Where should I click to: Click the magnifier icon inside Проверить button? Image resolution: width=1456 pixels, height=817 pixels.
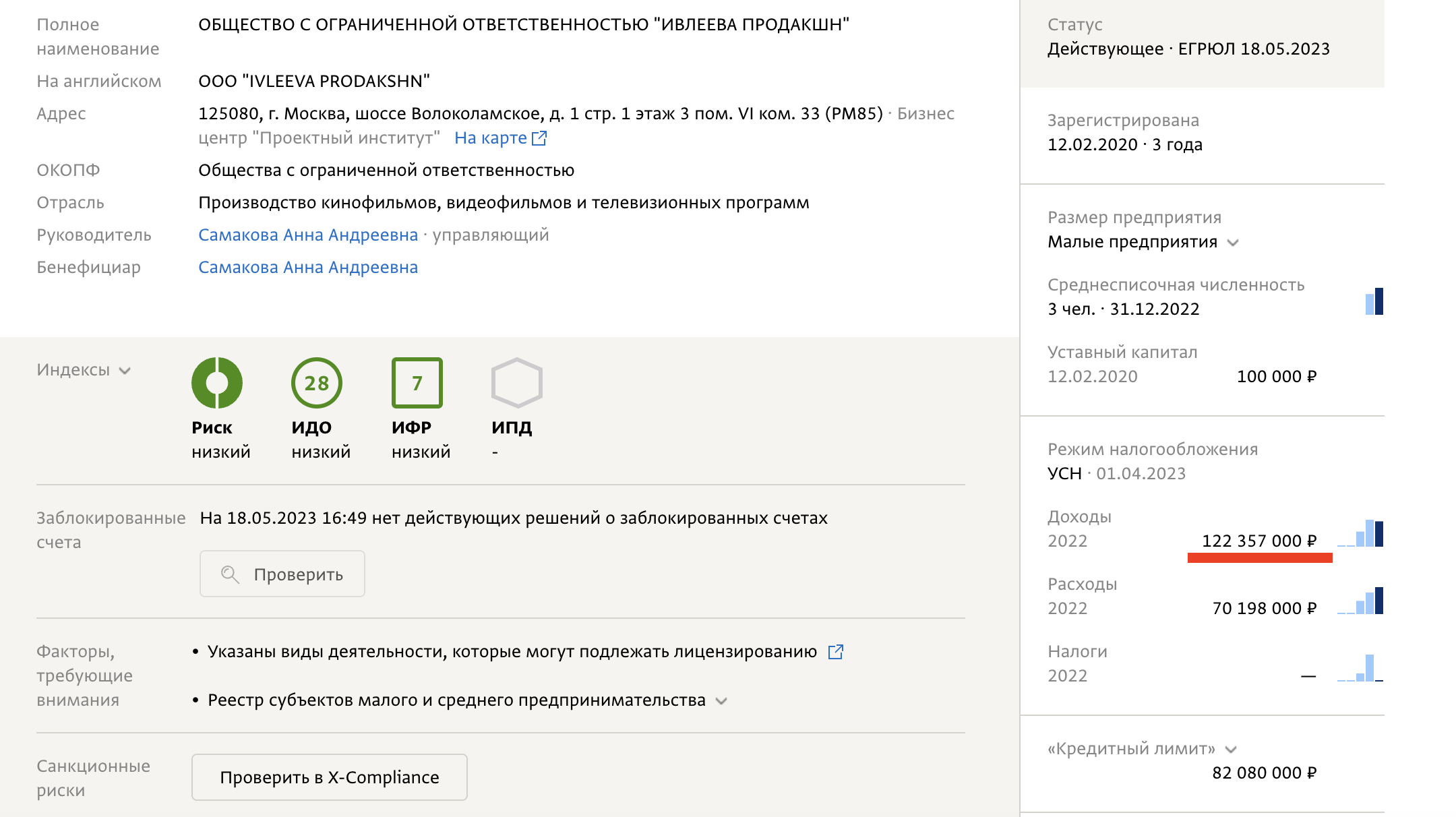tap(230, 574)
